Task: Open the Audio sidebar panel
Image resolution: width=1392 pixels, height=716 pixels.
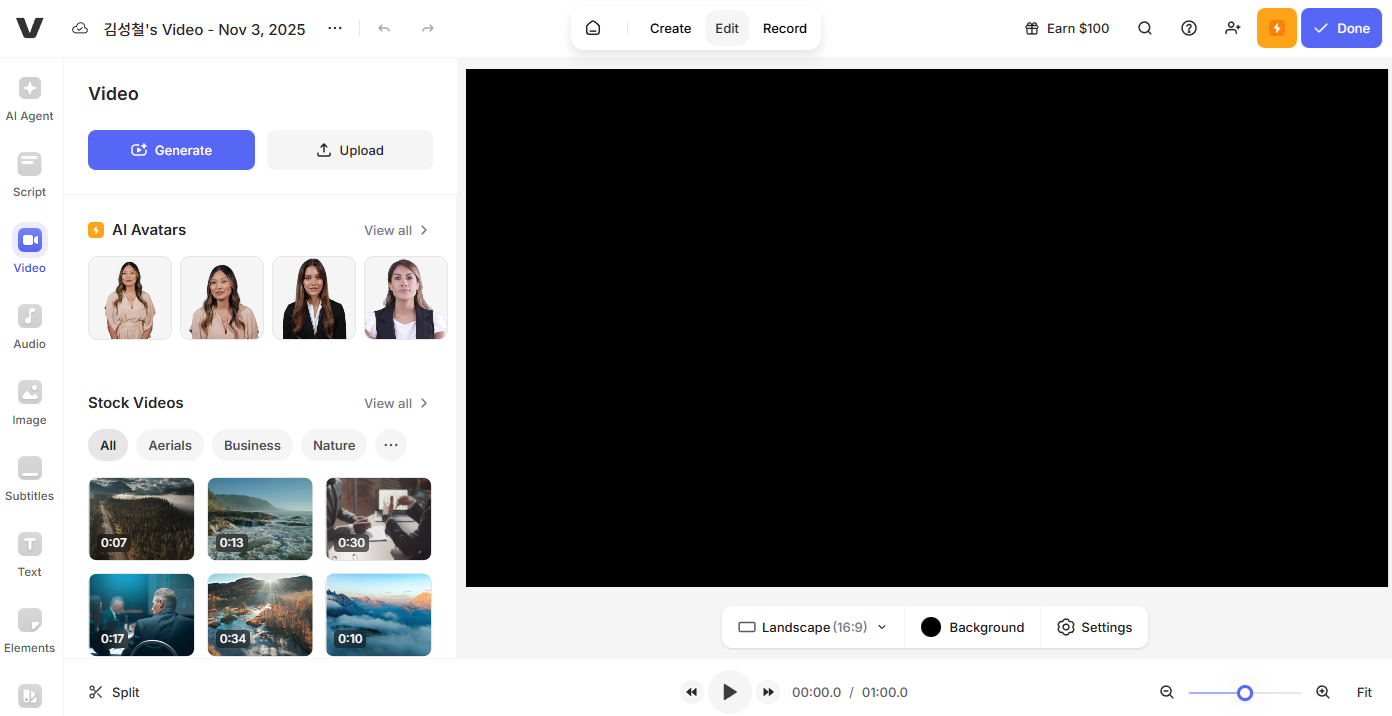Action: point(30,327)
